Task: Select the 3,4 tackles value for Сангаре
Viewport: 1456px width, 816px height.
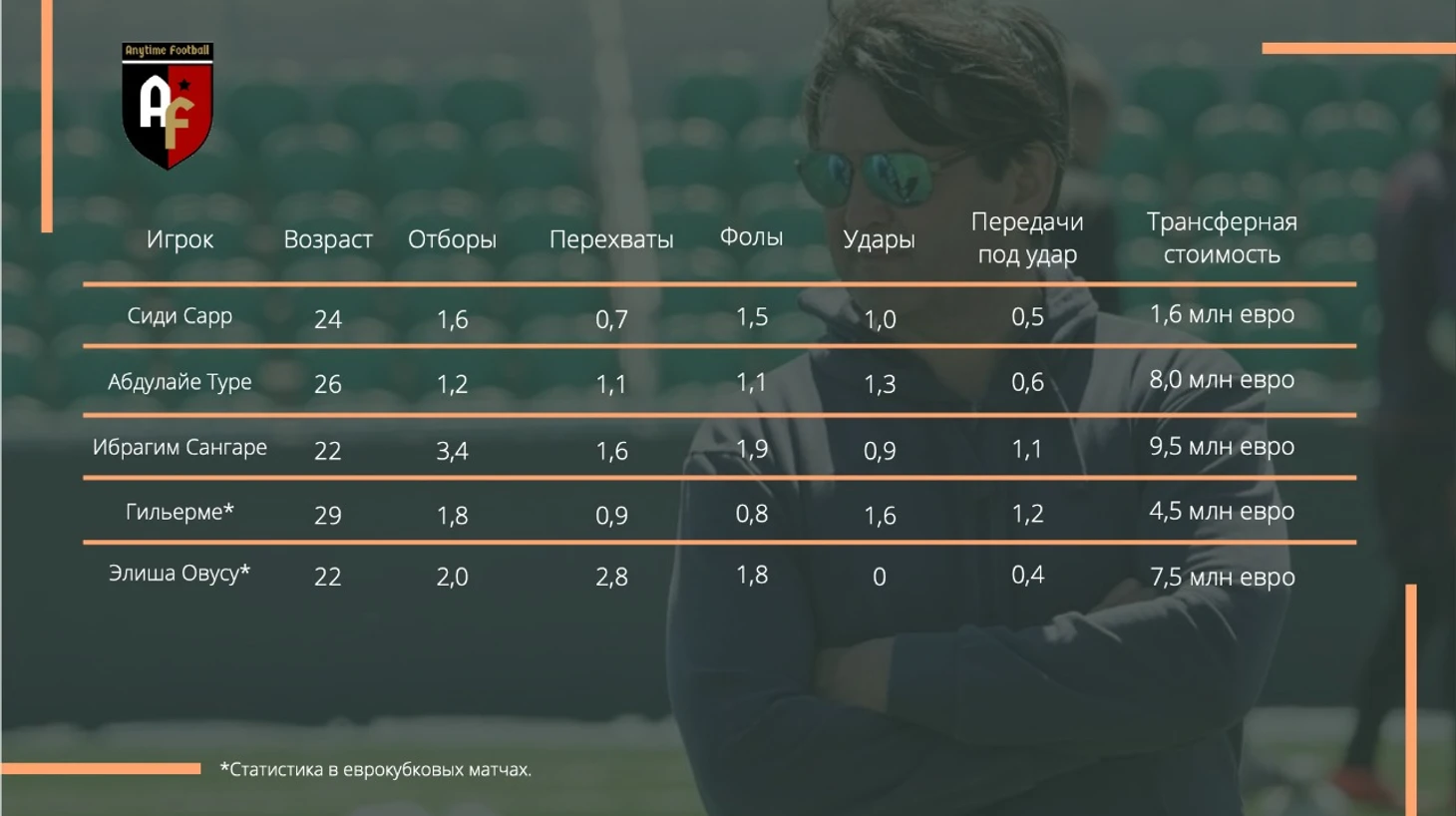Action: [452, 451]
